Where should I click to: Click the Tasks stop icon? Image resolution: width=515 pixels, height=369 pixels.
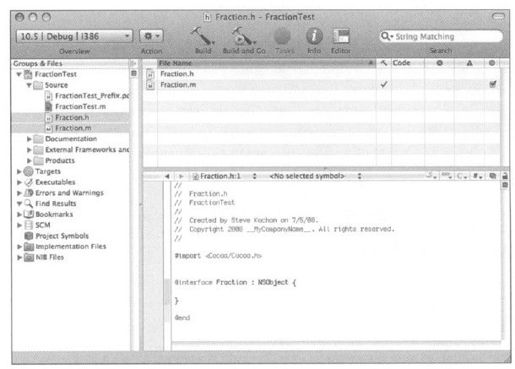(283, 36)
